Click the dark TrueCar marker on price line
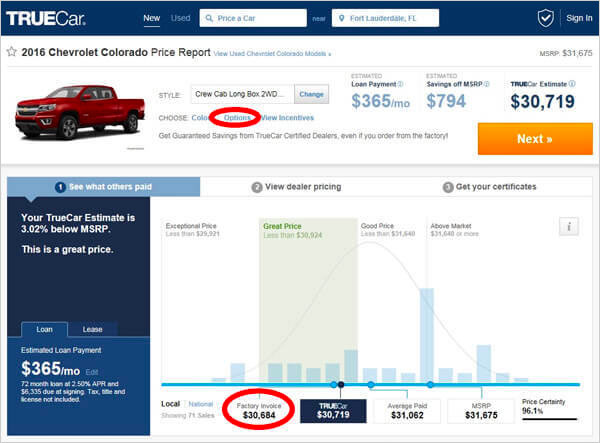This screenshot has height=443, width=600. tap(341, 384)
